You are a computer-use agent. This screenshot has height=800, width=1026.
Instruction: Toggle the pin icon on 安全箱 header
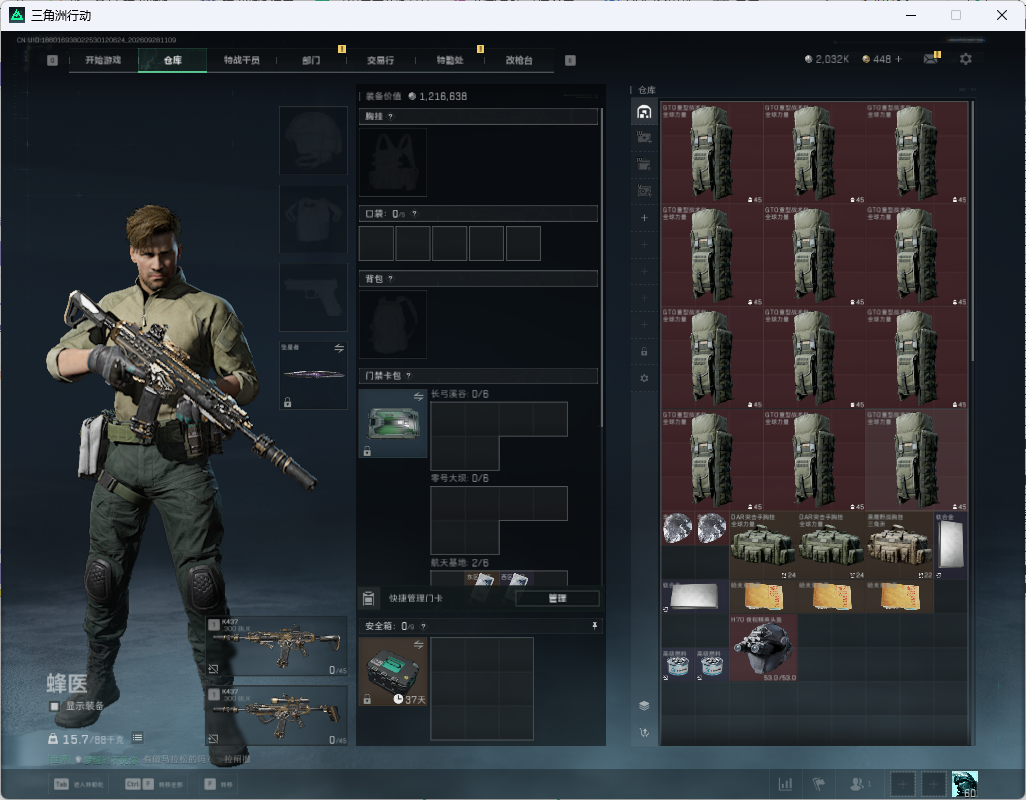594,626
